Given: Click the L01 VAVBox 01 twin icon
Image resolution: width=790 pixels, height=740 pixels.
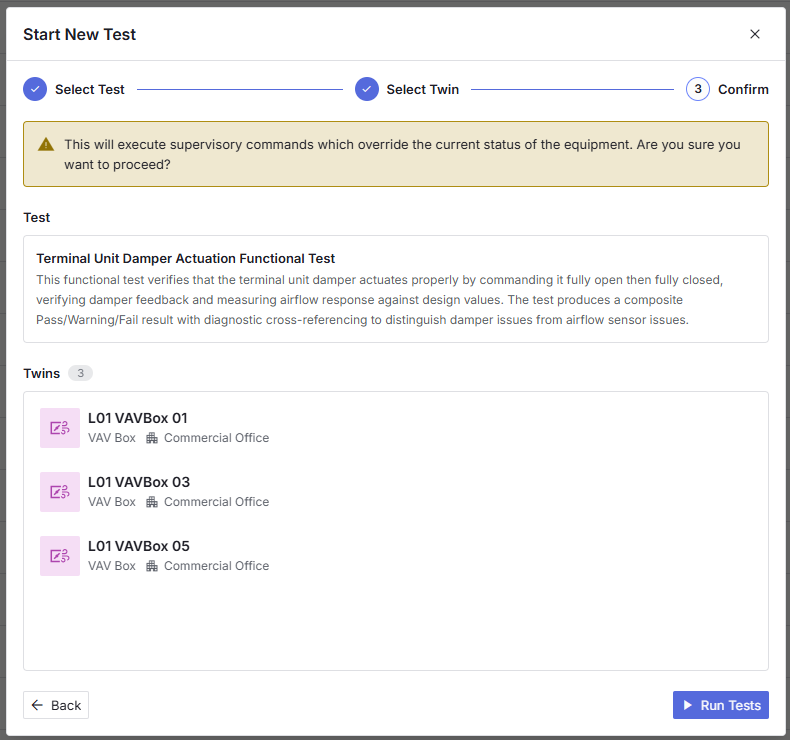Looking at the screenshot, I should [60, 428].
